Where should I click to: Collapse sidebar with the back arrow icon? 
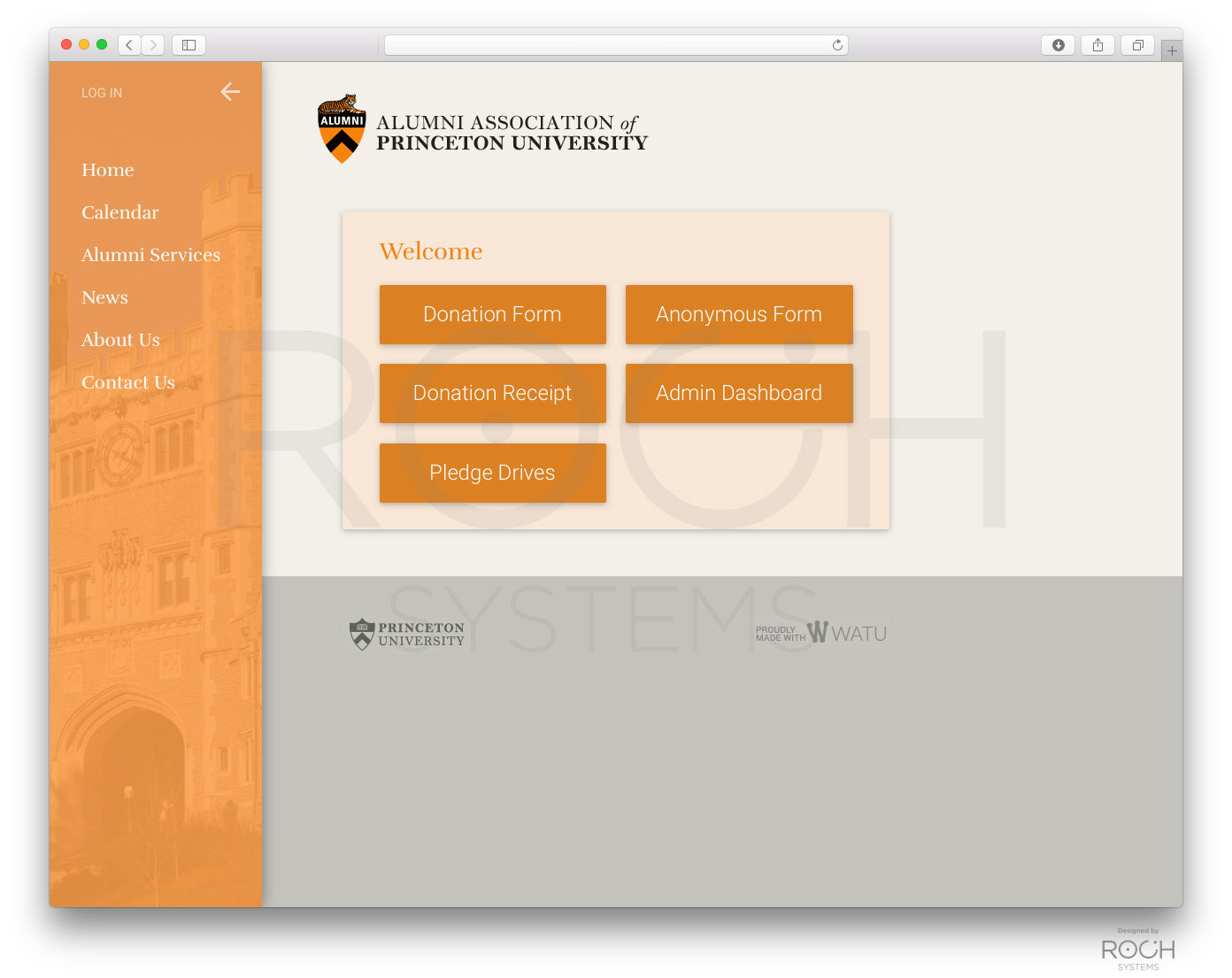click(230, 91)
